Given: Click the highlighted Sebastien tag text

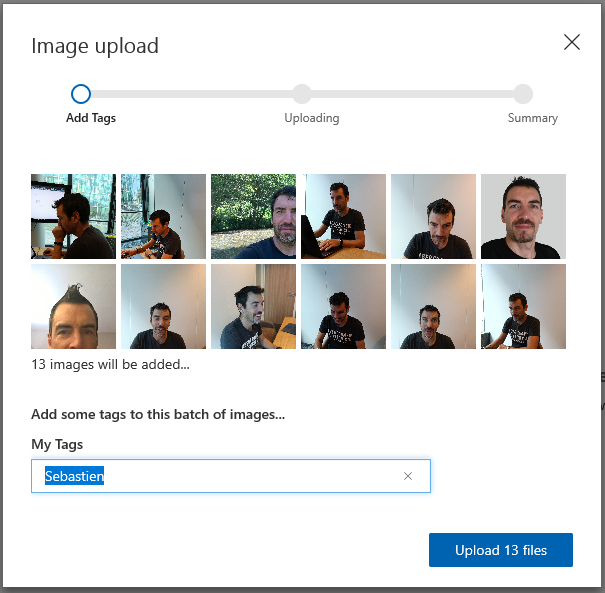Looking at the screenshot, I should coord(74,476).
